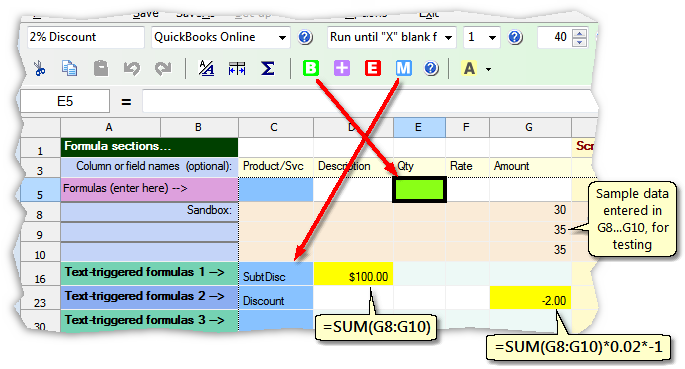Click the column width adjust icon

pyautogui.click(x=237, y=69)
